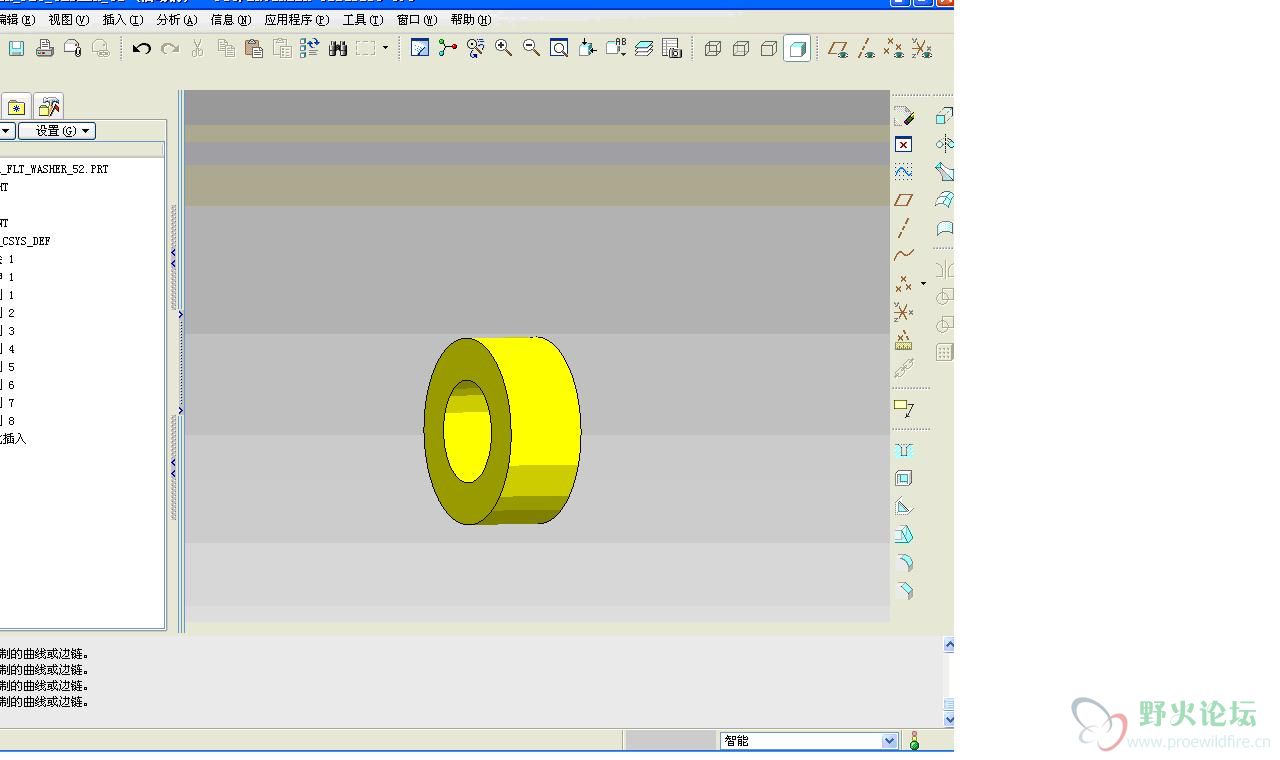
Task: Paste from clipboard icon
Action: tap(254, 48)
